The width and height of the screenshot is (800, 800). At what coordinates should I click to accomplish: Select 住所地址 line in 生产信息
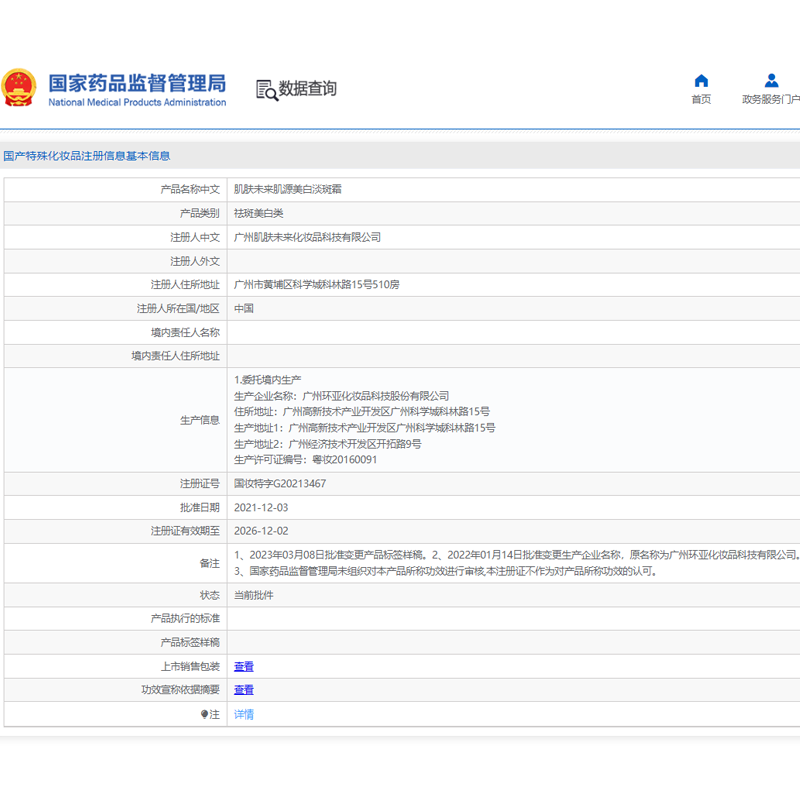click(362, 412)
